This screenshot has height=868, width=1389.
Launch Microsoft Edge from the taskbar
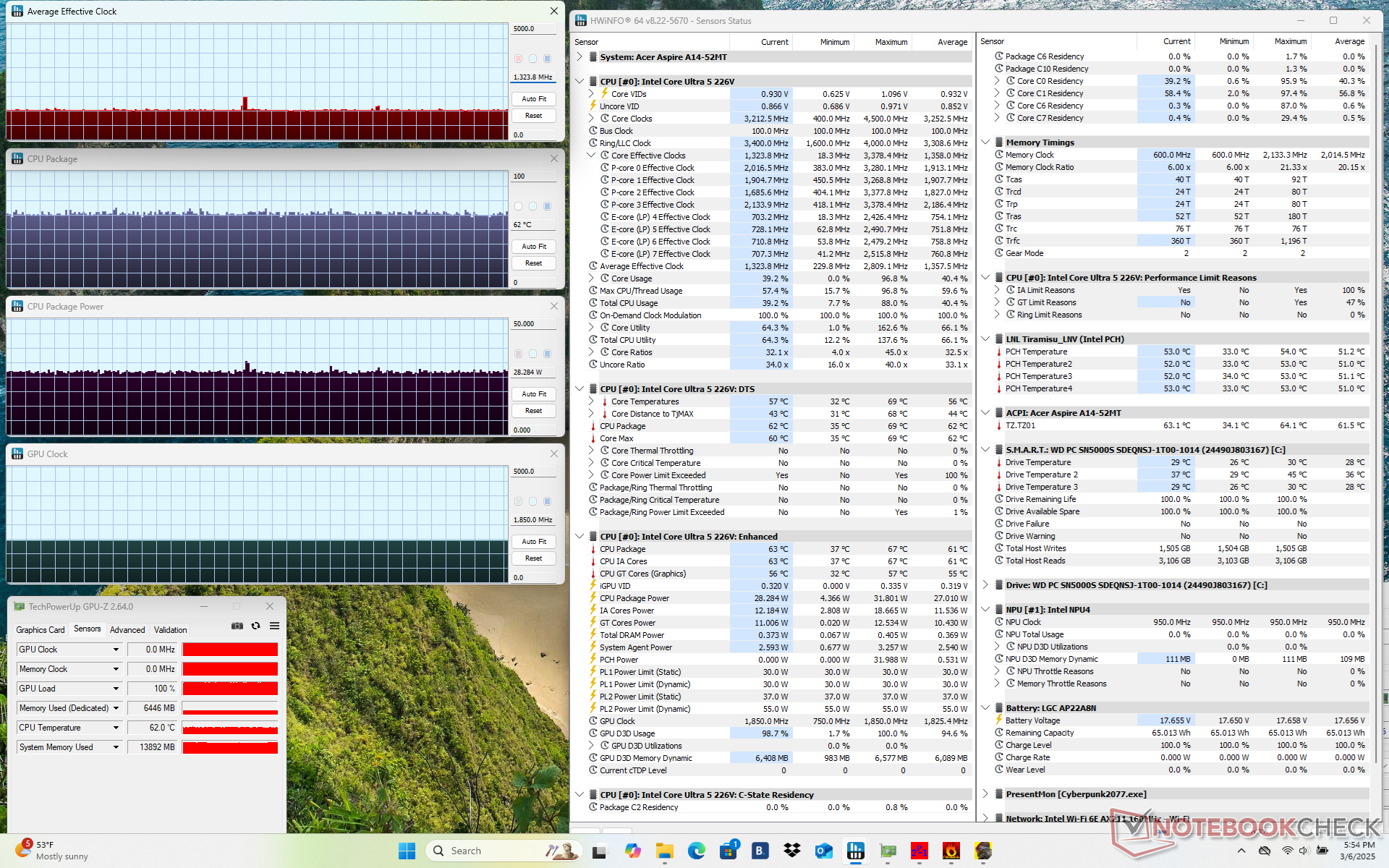tap(697, 851)
